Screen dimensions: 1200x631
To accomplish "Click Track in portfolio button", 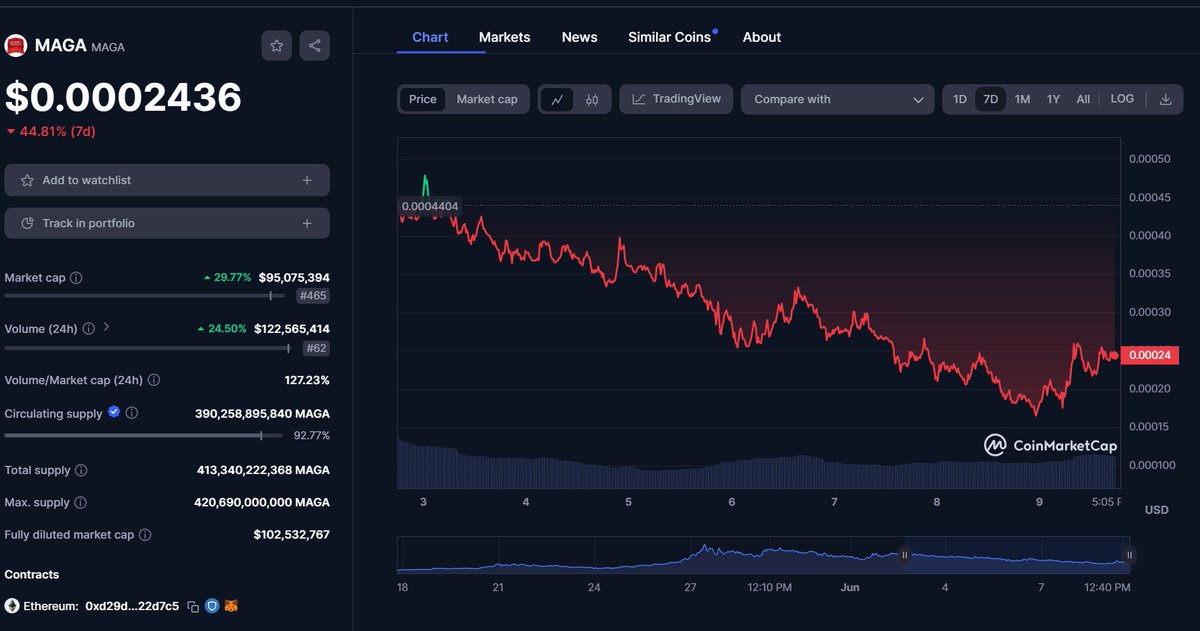I will 167,223.
